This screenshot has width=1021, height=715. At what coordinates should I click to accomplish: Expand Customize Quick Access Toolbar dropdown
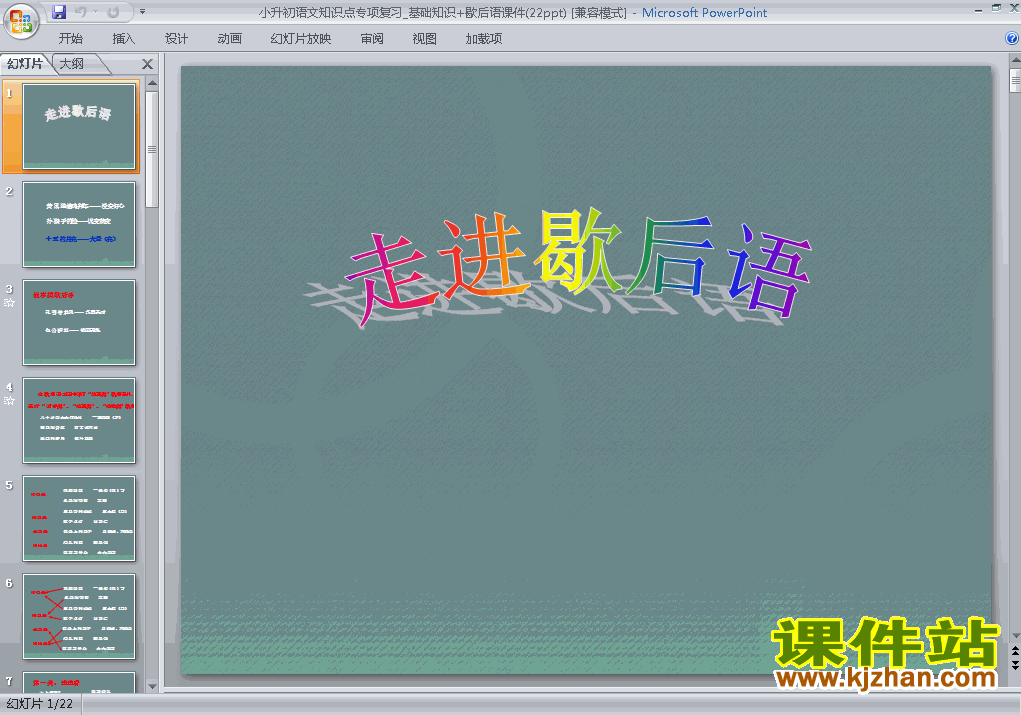click(143, 12)
